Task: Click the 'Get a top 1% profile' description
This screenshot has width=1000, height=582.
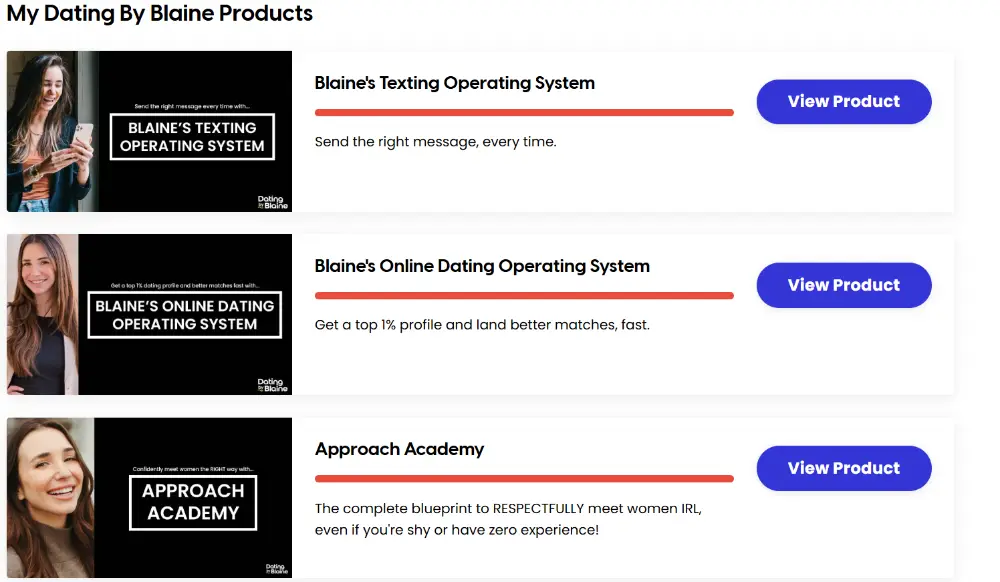Action: (x=482, y=325)
